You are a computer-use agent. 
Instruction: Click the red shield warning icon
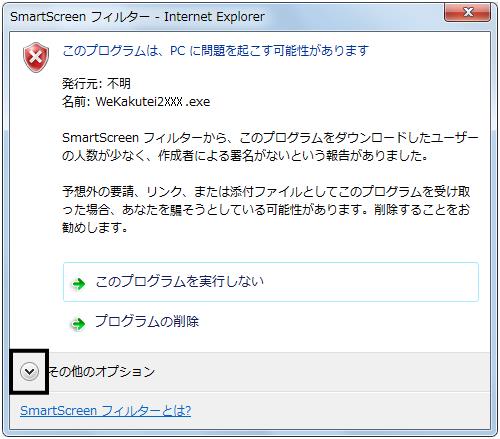(x=36, y=57)
